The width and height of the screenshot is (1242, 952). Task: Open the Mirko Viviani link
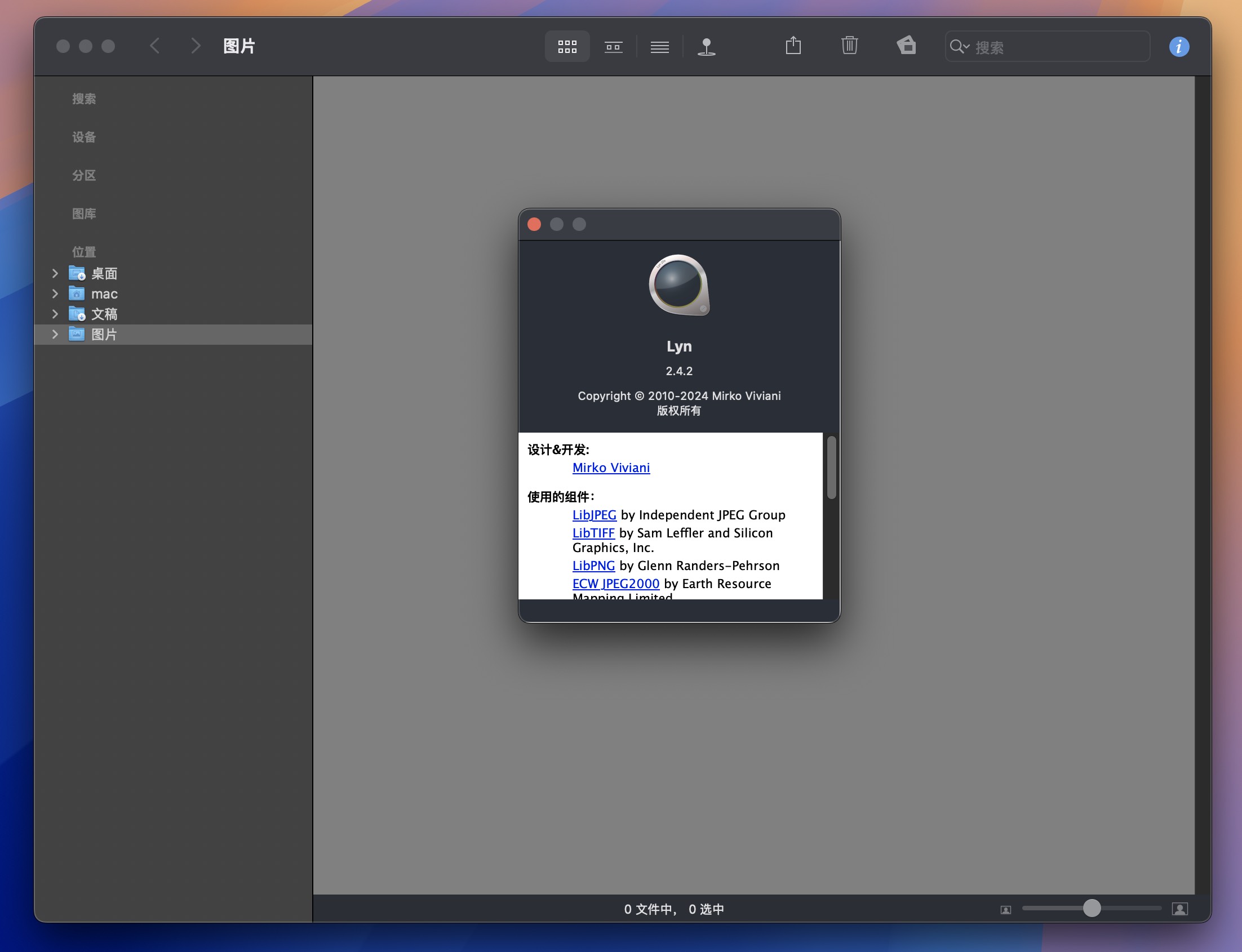point(611,468)
